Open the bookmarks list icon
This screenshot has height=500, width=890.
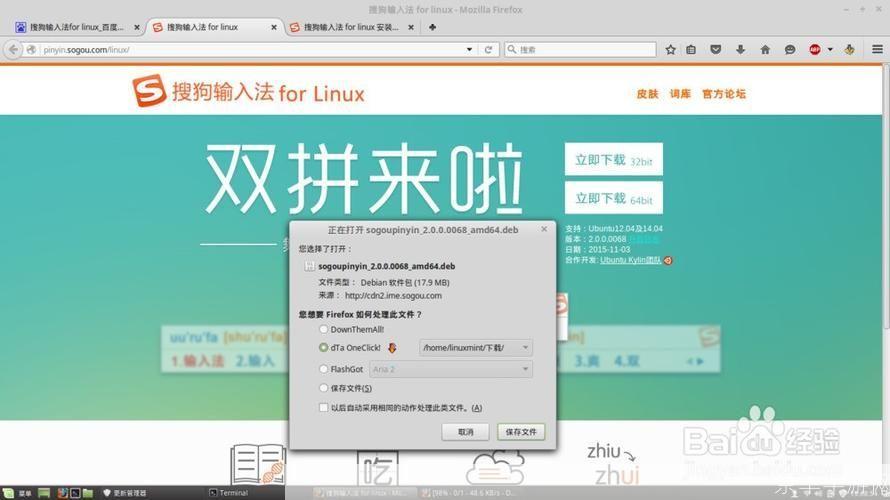click(691, 50)
